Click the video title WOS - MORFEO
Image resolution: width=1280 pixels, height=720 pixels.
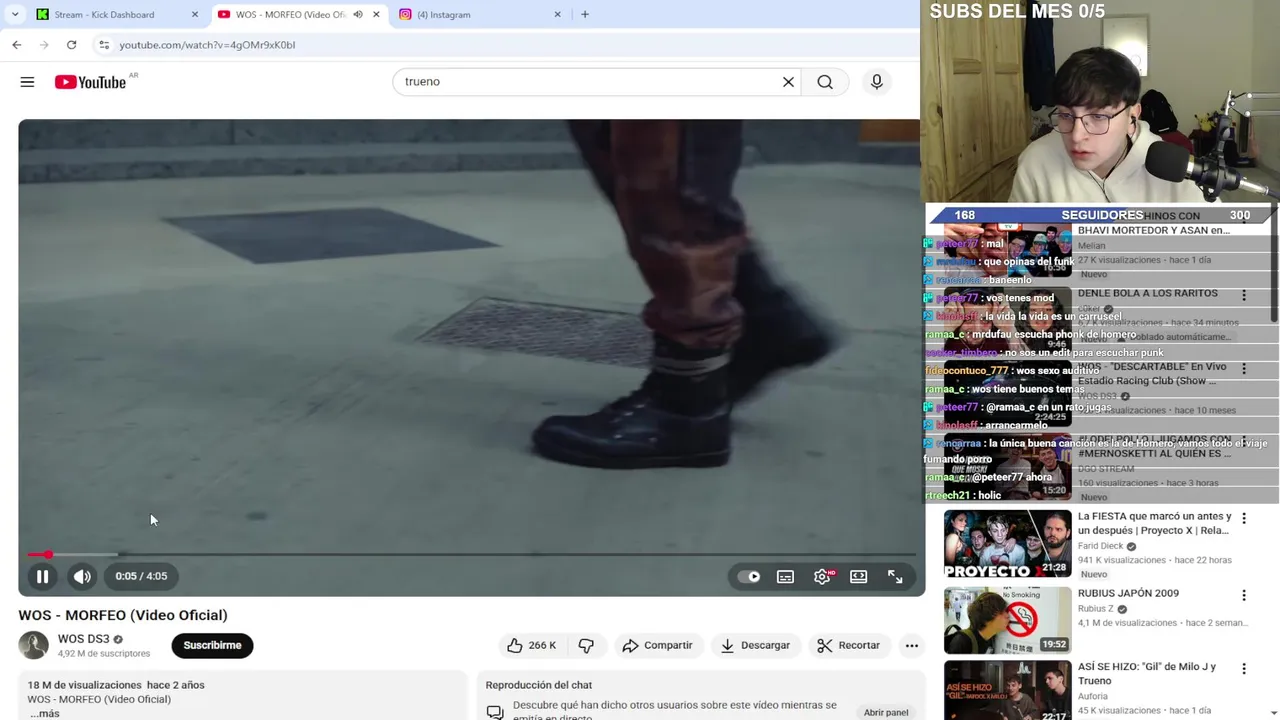tap(123, 615)
